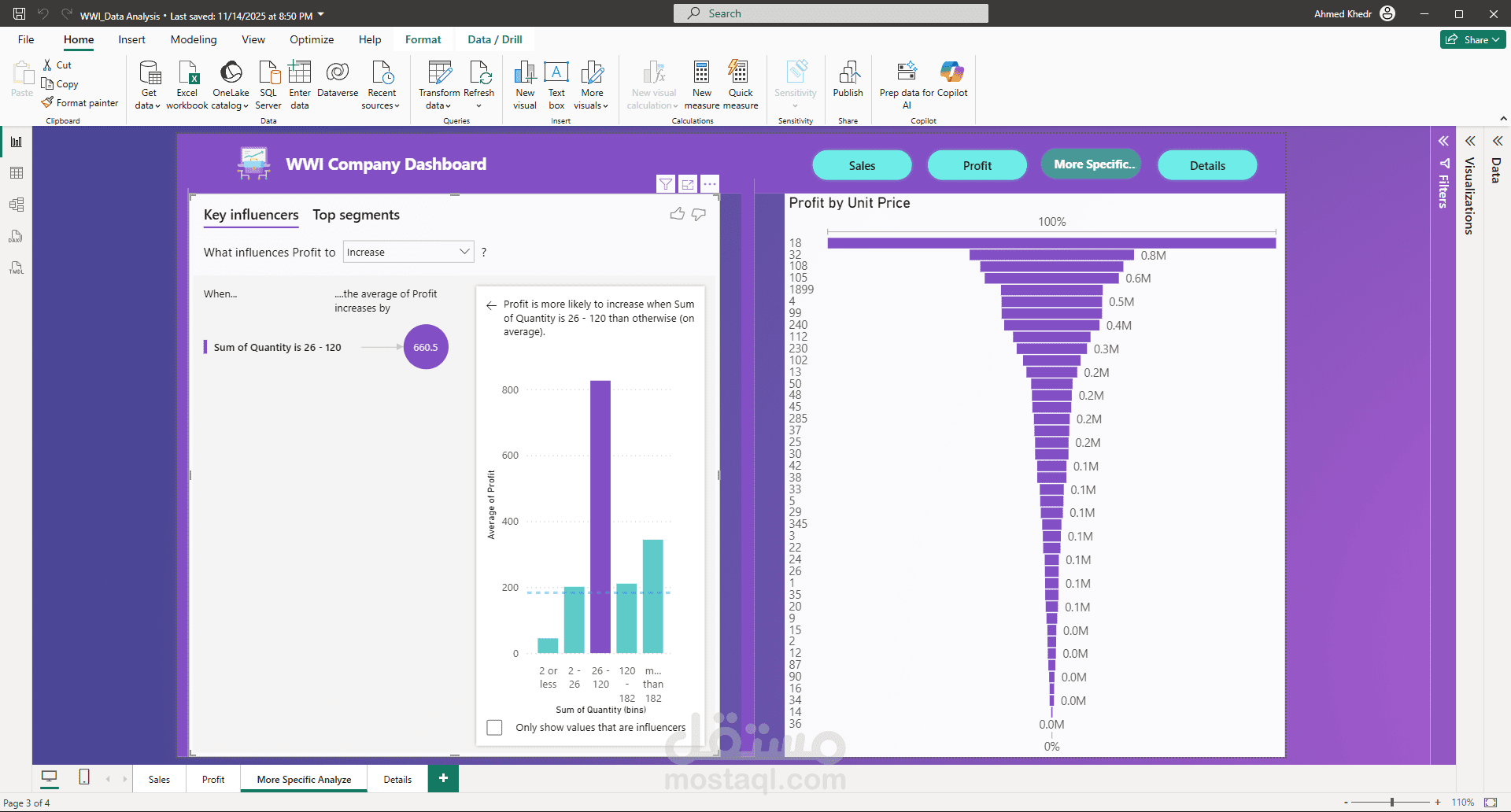The width and height of the screenshot is (1511, 812).
Task: Launch Copilot from the ribbon
Action: point(952,79)
